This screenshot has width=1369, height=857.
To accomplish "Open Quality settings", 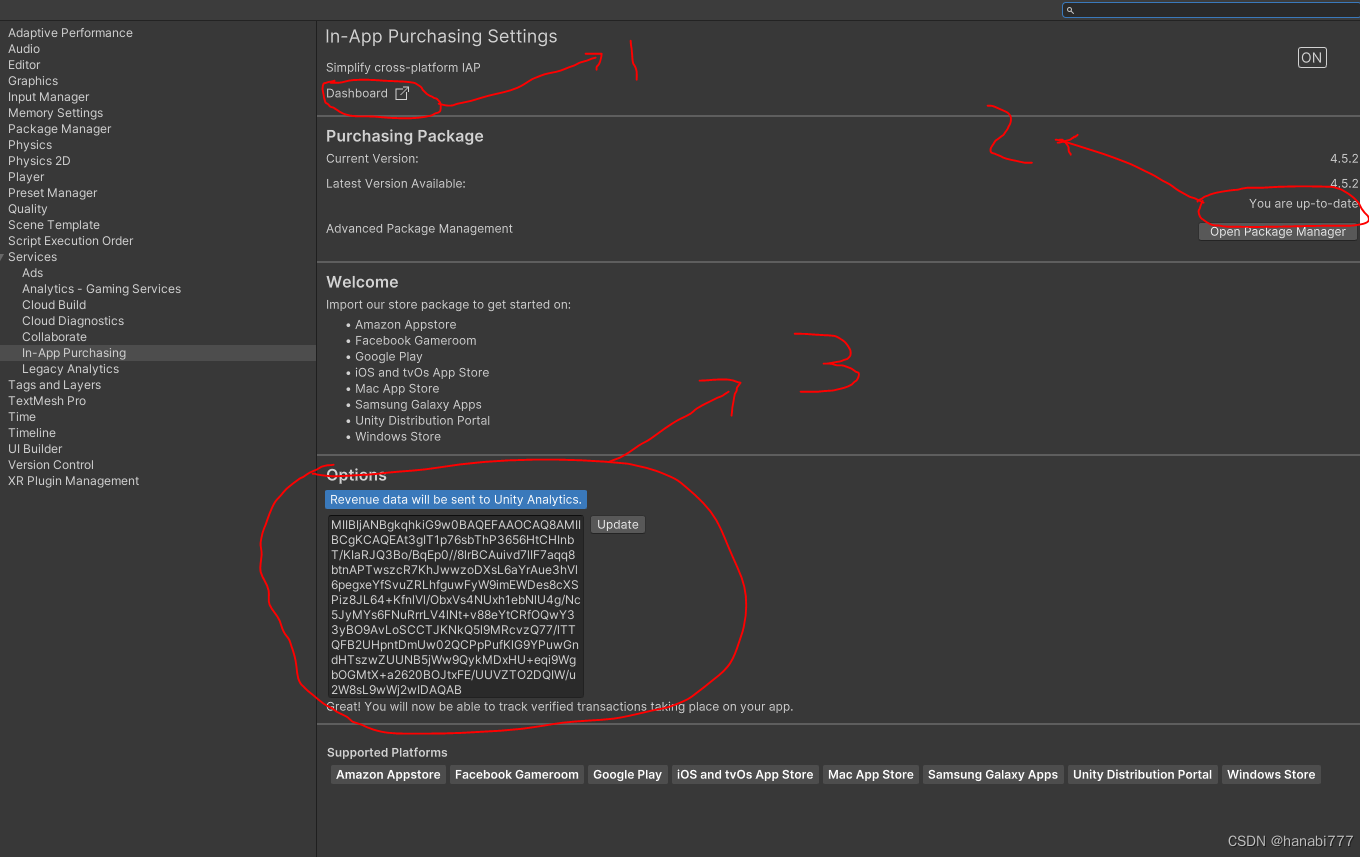I will pyautogui.click(x=28, y=209).
